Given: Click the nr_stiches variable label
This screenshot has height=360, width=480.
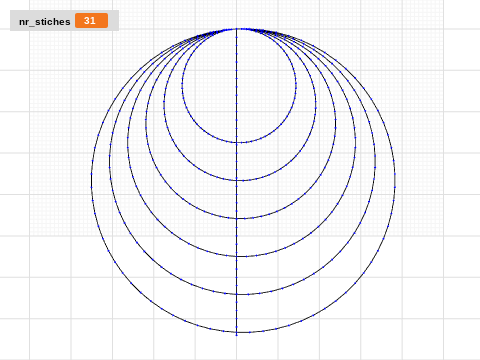Looking at the screenshot, I should point(45,22).
